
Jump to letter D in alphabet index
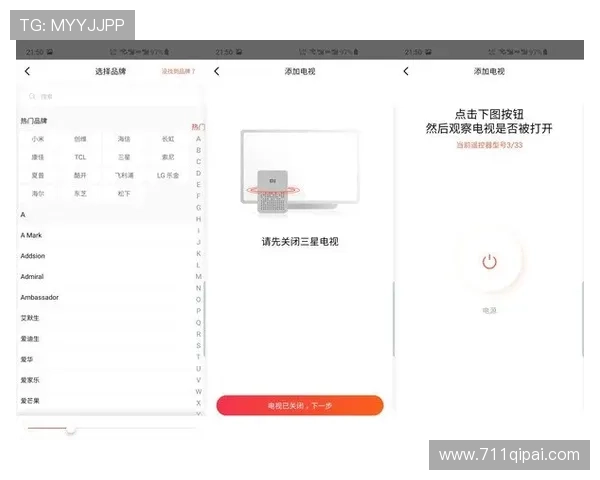pyautogui.click(x=198, y=173)
